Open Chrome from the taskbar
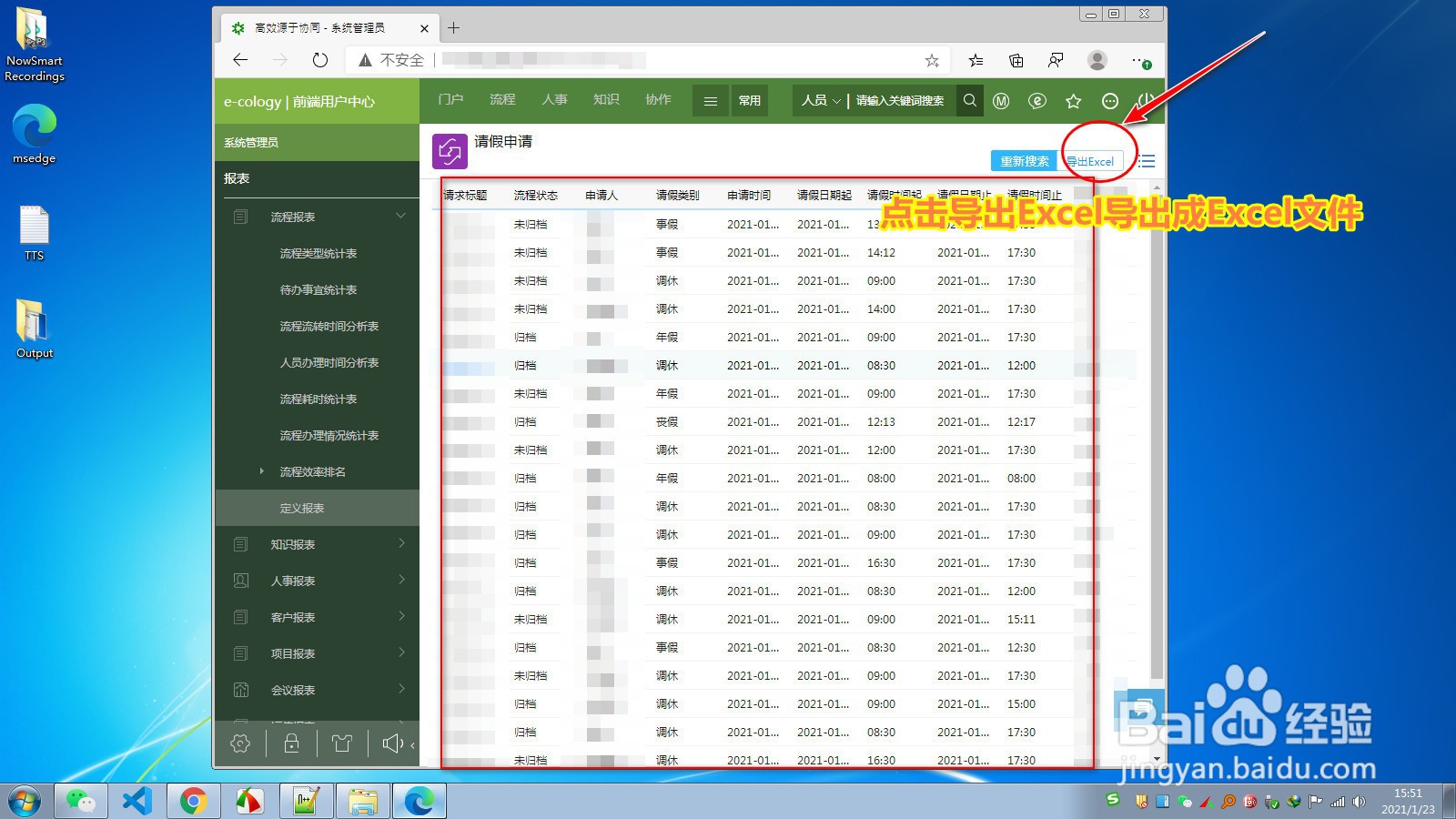 coord(193,801)
